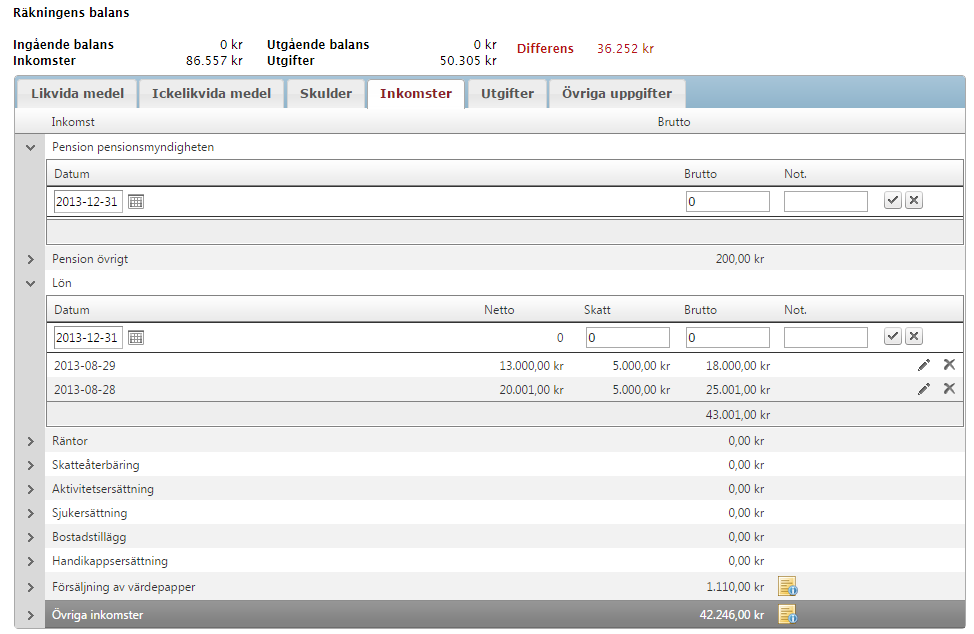Focus Skatt field in Lön entry row
Screen dimensions: 974x634
coord(627,337)
